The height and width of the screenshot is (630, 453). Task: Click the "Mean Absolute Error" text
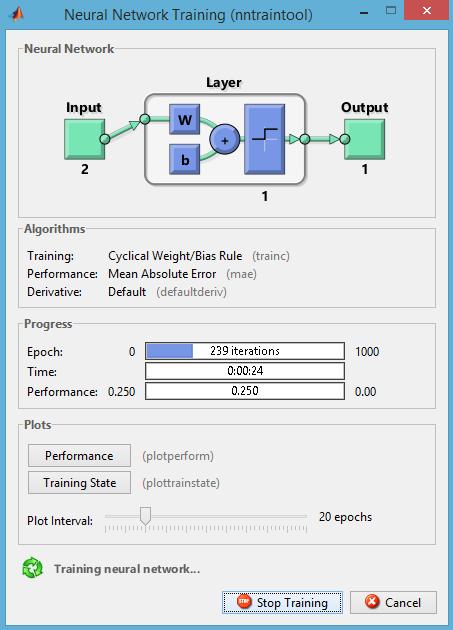162,274
